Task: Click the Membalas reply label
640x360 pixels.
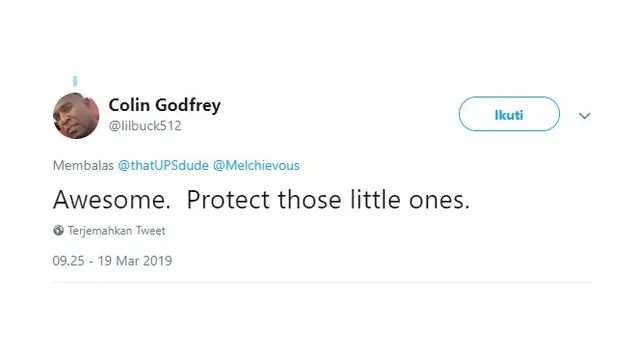Action: tap(83, 165)
